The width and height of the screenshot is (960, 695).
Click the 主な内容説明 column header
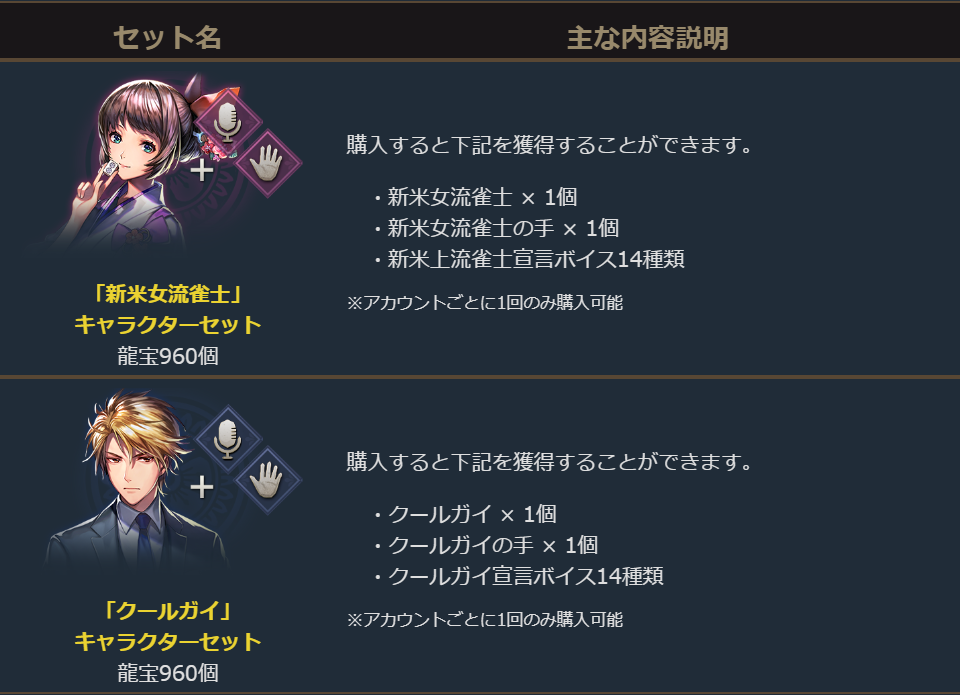(647, 38)
